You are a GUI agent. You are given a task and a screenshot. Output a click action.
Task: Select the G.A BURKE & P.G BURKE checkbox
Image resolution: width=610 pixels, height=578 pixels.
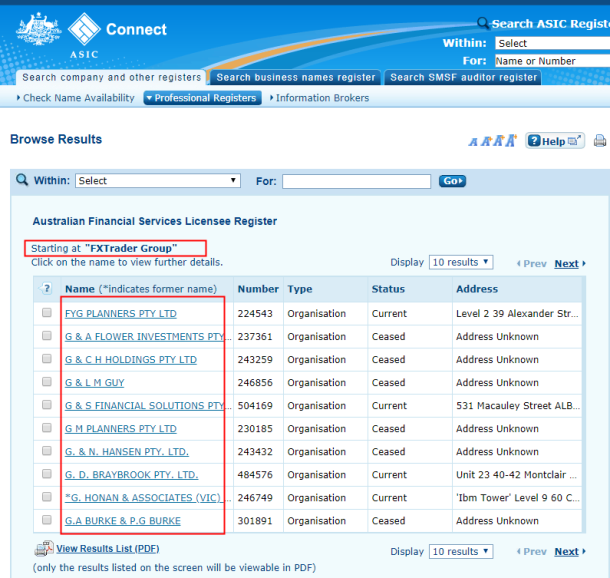click(46, 520)
